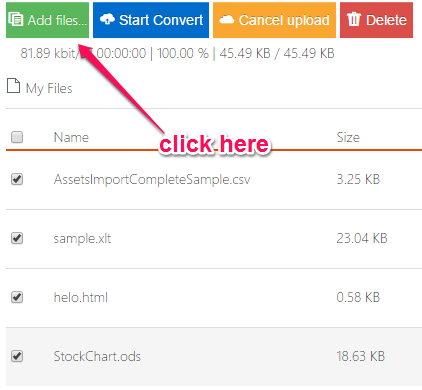The width and height of the screenshot is (422, 390).
Task: Click the Add files document icon
Action: tap(15, 19)
